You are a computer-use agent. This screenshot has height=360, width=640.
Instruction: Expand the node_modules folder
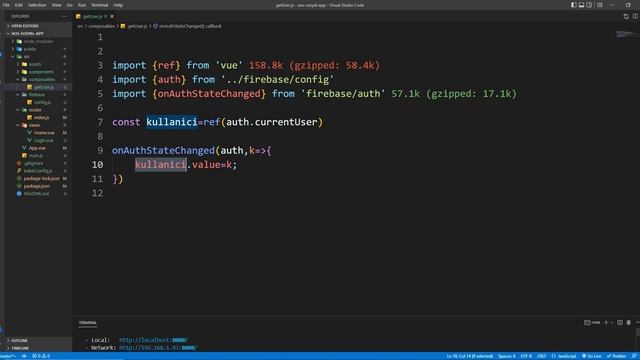click(37, 41)
